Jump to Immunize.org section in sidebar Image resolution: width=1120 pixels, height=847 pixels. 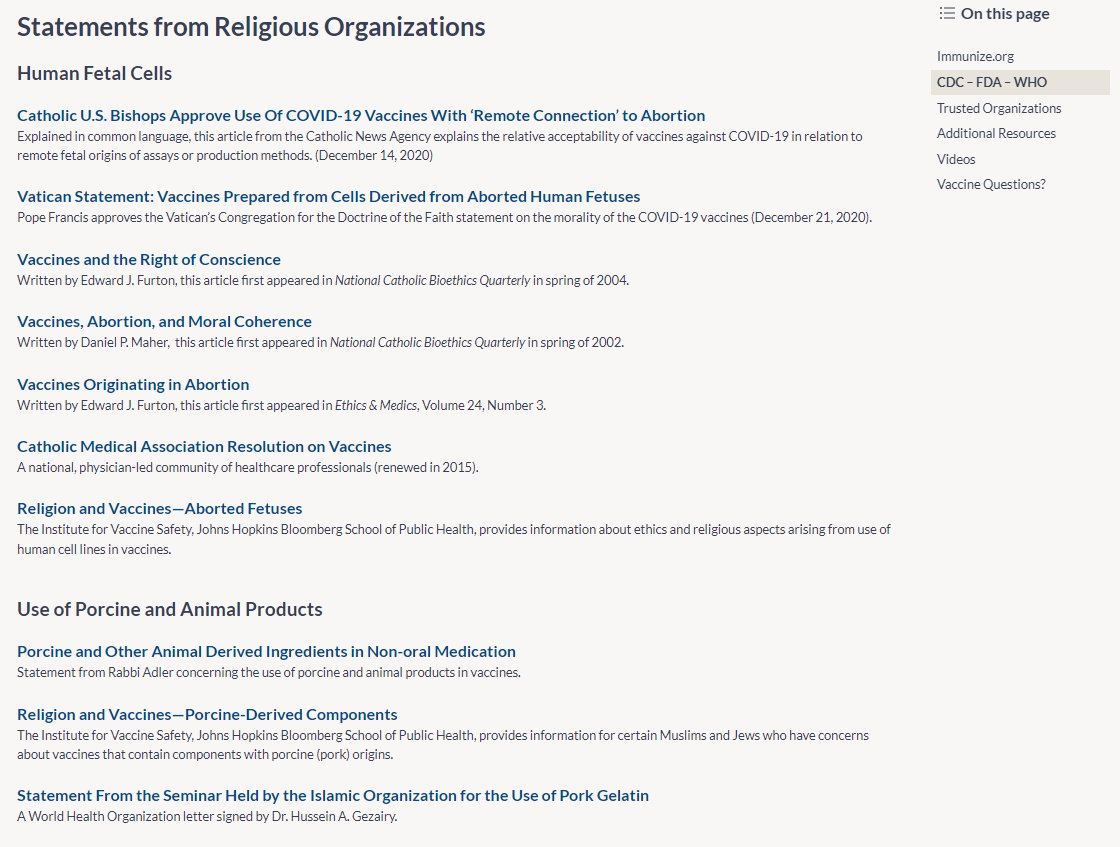click(975, 57)
